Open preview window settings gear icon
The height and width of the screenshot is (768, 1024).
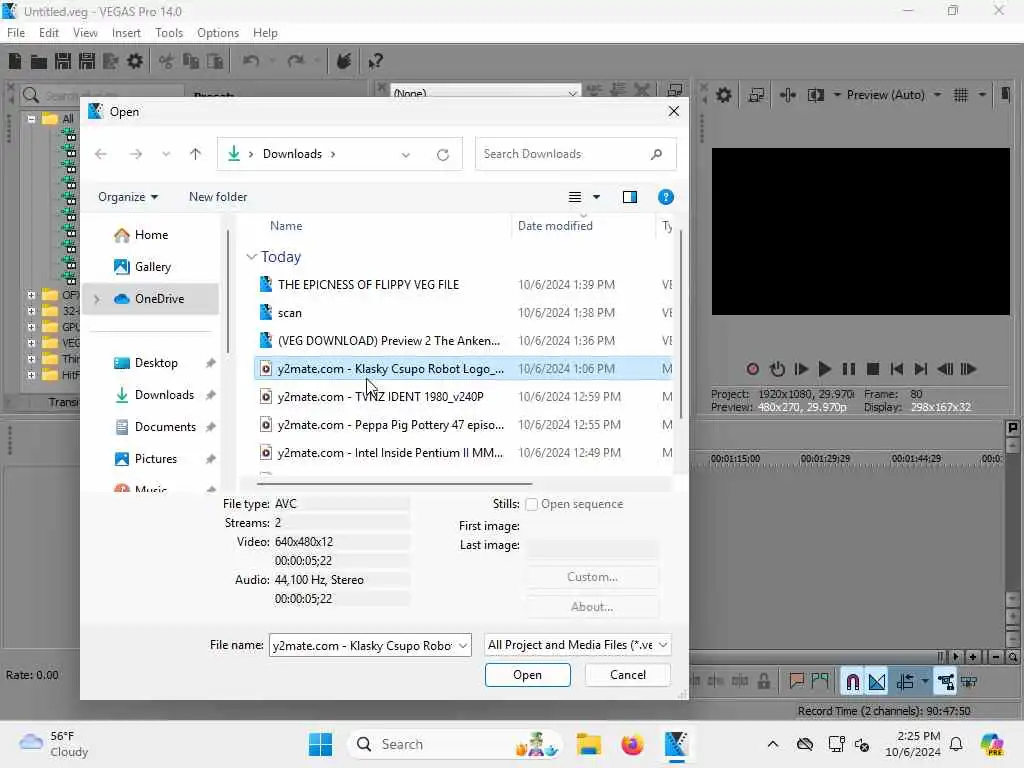[x=724, y=95]
